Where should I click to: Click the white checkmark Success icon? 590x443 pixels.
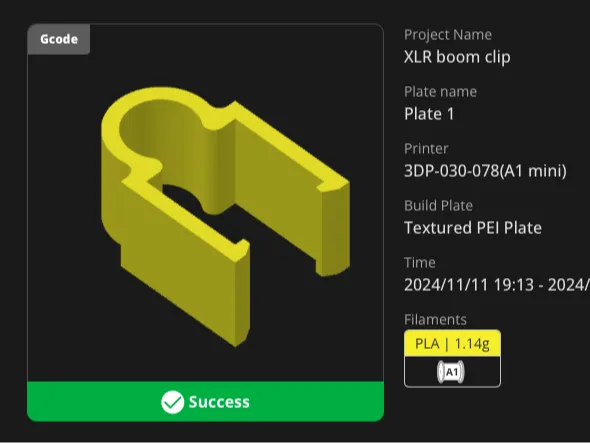(173, 402)
